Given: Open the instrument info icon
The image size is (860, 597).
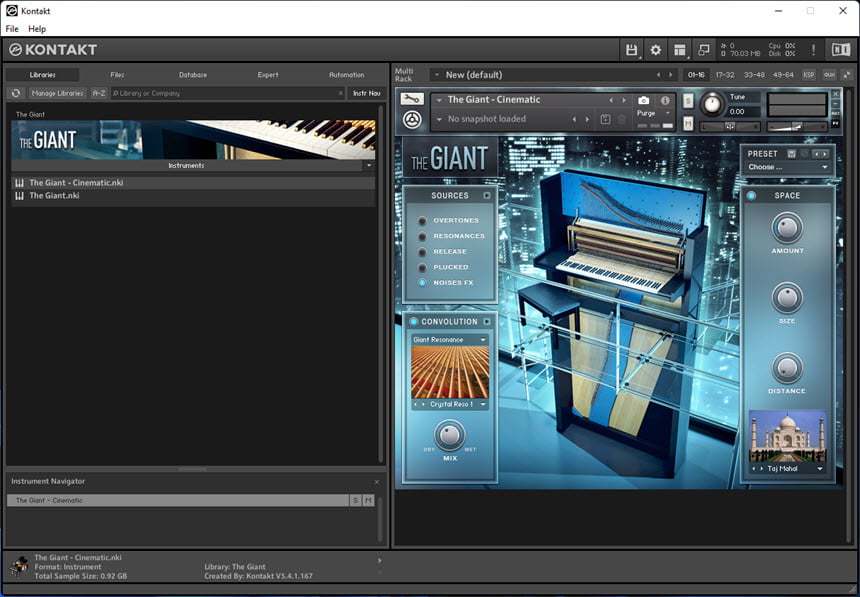Looking at the screenshot, I should pos(665,100).
